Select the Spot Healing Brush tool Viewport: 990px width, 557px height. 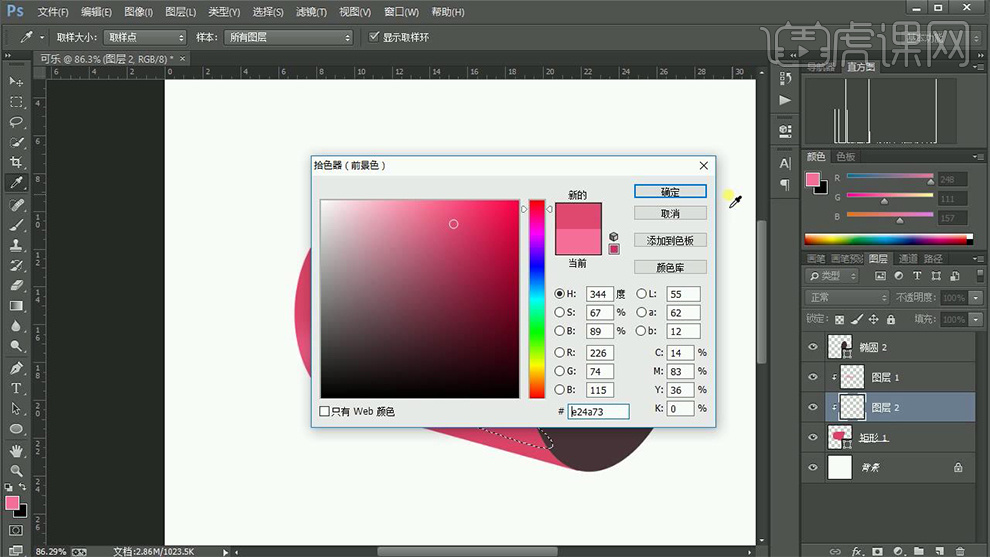pos(16,205)
